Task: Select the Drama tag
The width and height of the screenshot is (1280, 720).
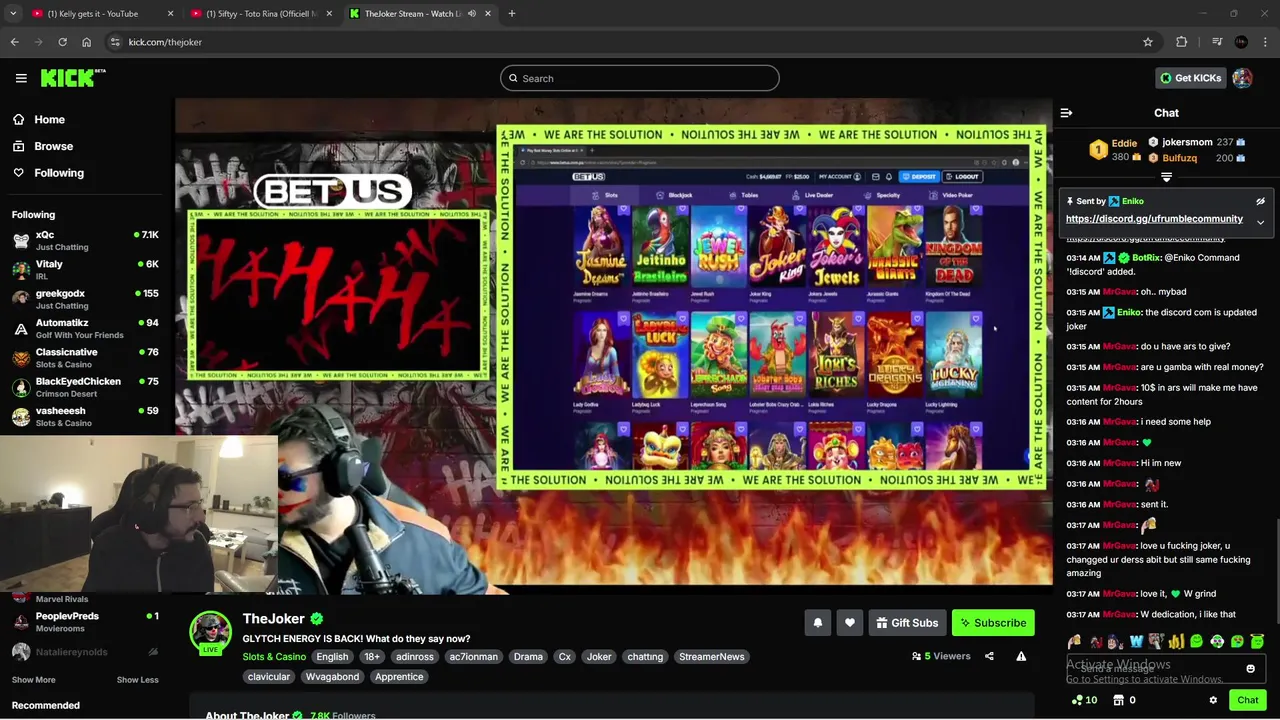Action: tap(528, 657)
